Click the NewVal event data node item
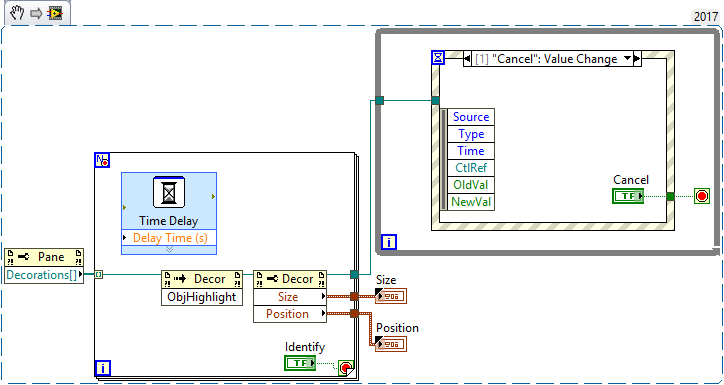 471,202
